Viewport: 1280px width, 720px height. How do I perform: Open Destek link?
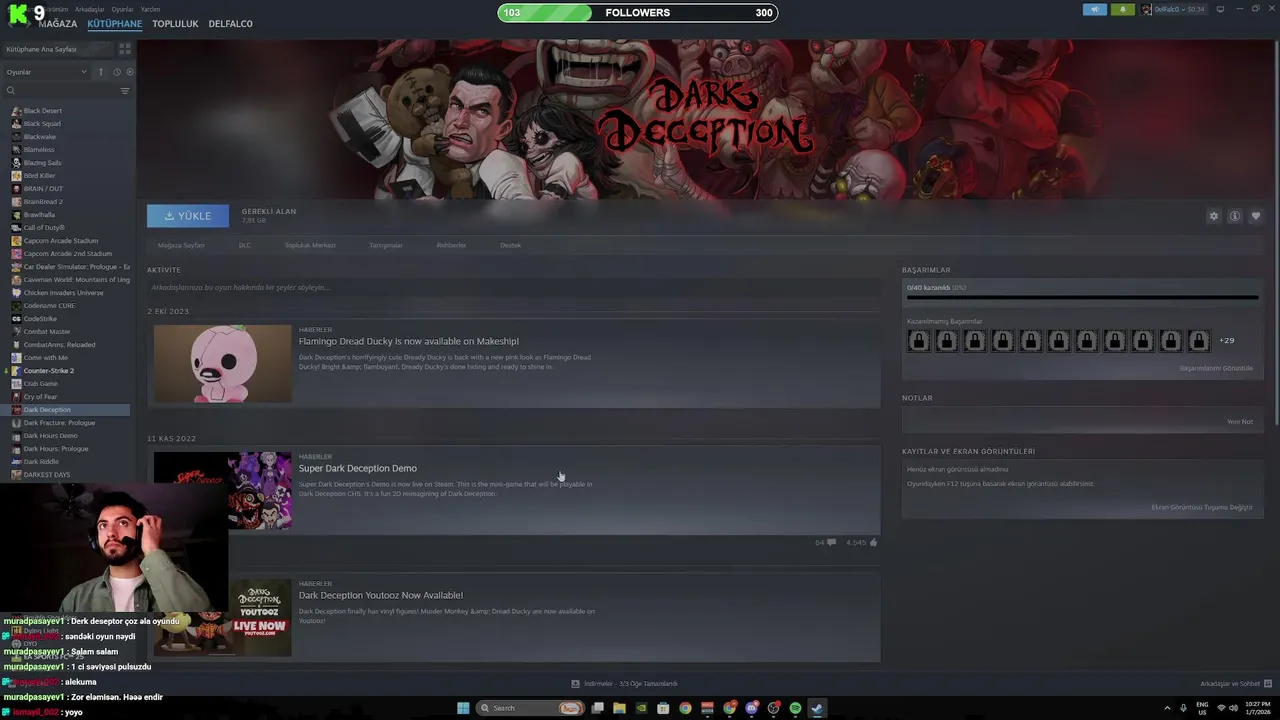pyautogui.click(x=511, y=245)
